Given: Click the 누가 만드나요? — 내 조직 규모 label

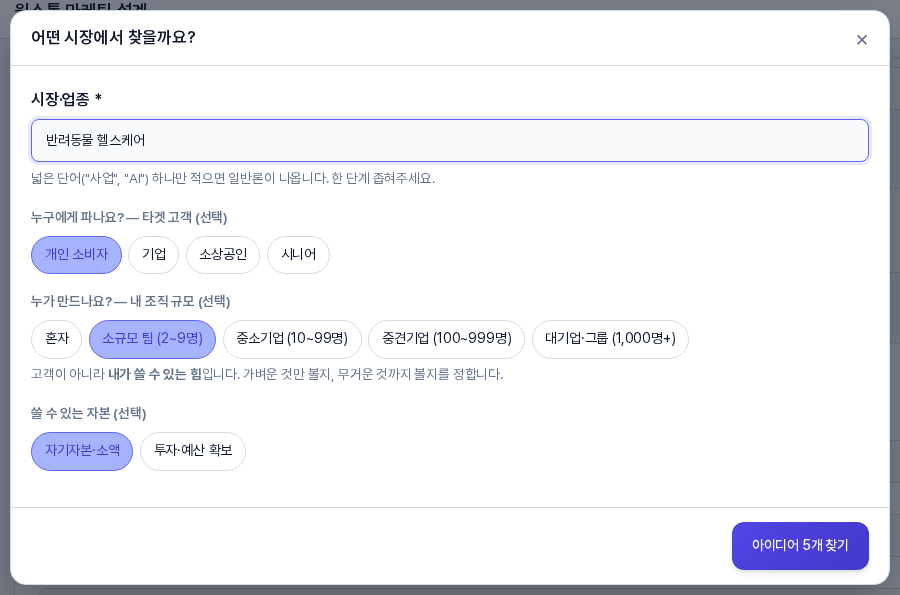Looking at the screenshot, I should click(130, 301).
